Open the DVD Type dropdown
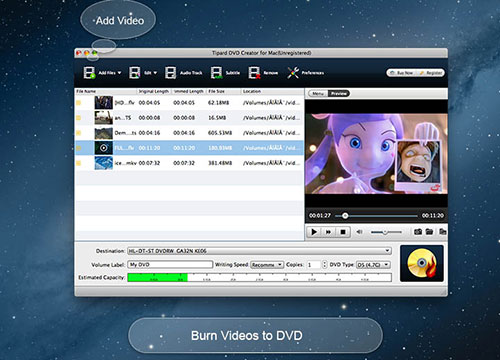This screenshot has width=500, height=360. click(373, 265)
